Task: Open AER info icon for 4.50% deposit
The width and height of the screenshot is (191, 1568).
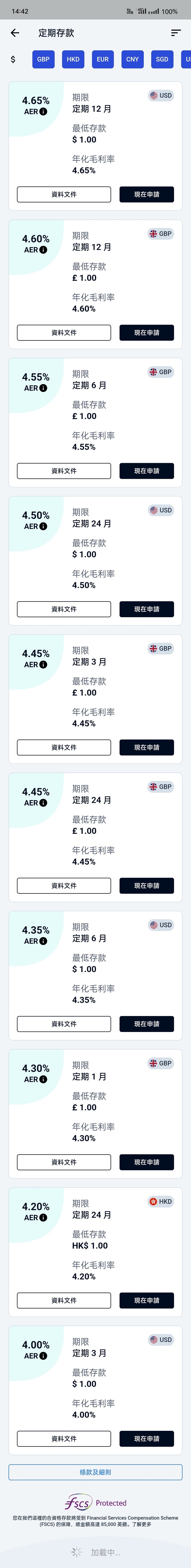Action: [x=43, y=526]
